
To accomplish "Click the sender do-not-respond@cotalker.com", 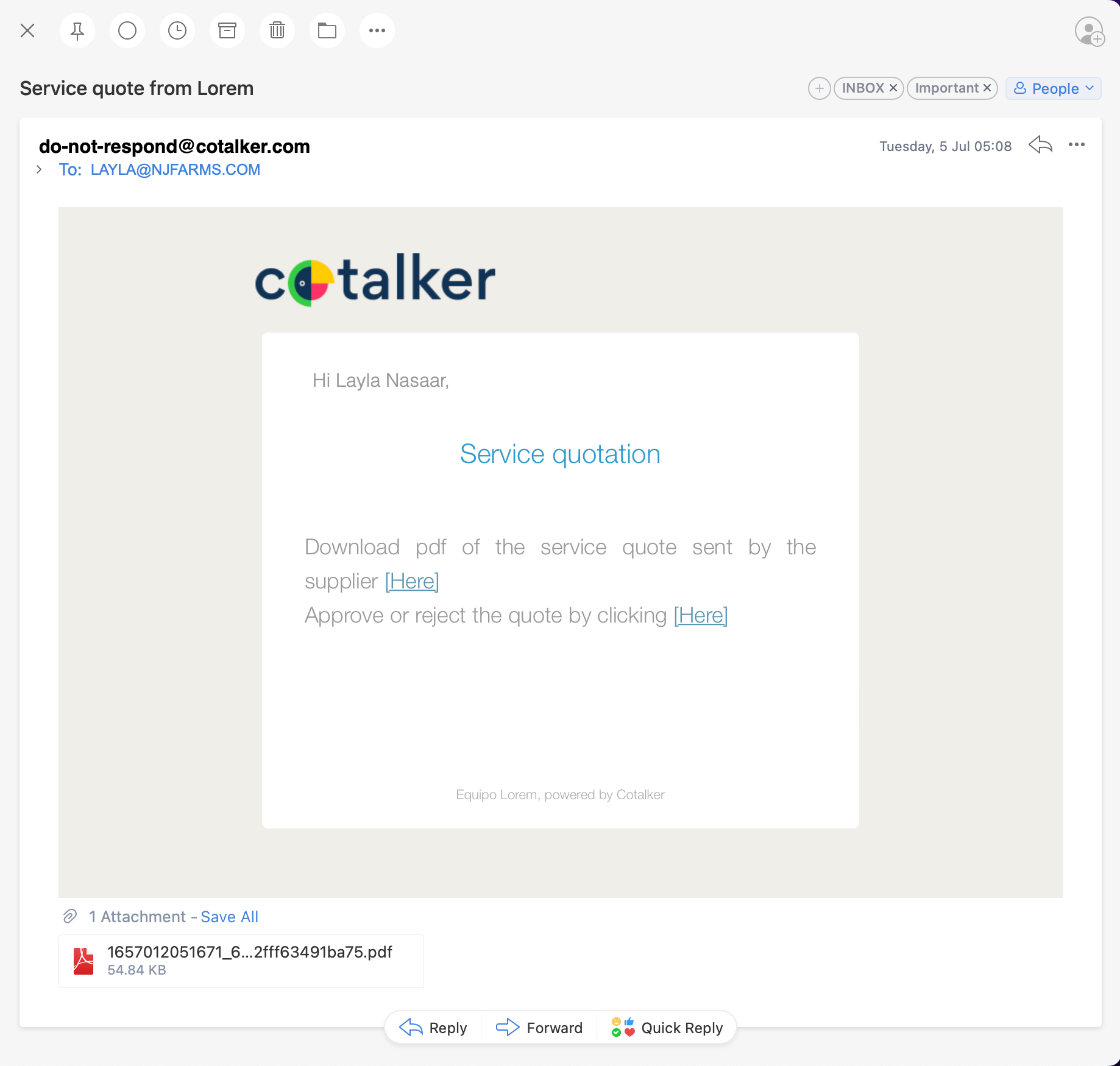I will (174, 146).
